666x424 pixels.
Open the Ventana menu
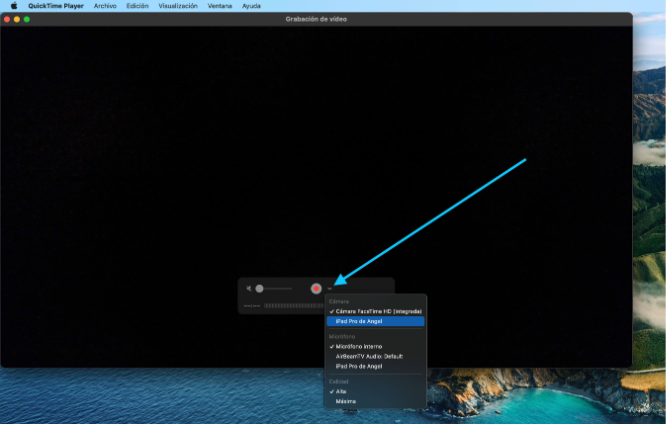(220, 6)
